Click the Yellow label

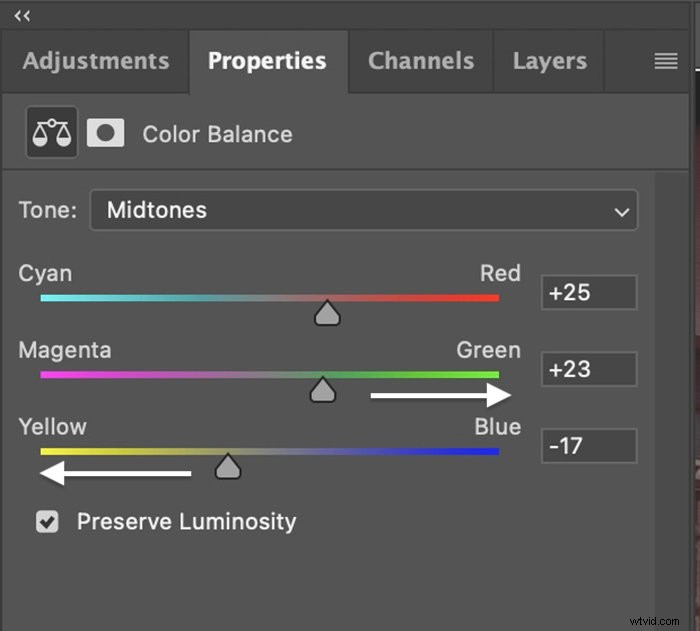(52, 426)
